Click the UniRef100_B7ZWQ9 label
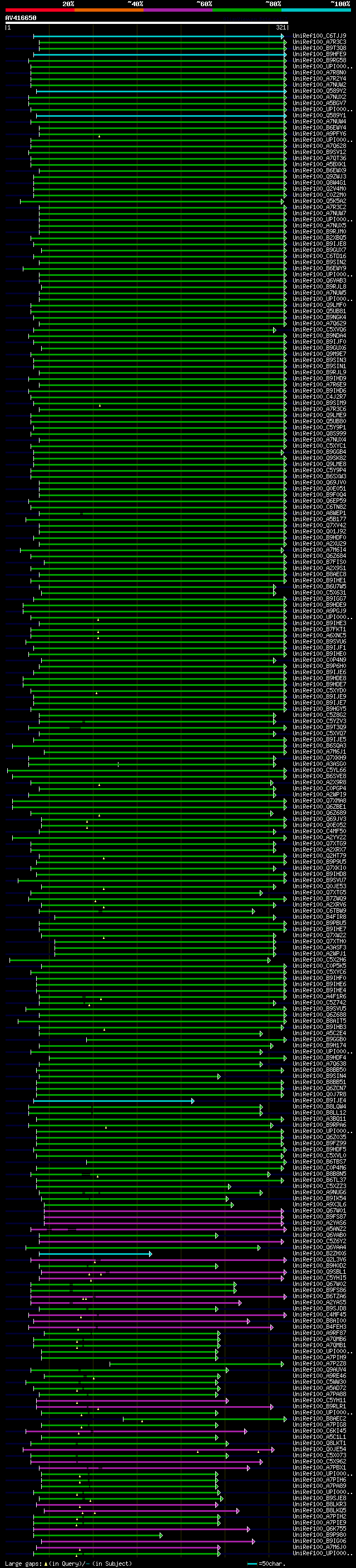Image resolution: width=356 pixels, height=1568 pixels. [319, 899]
